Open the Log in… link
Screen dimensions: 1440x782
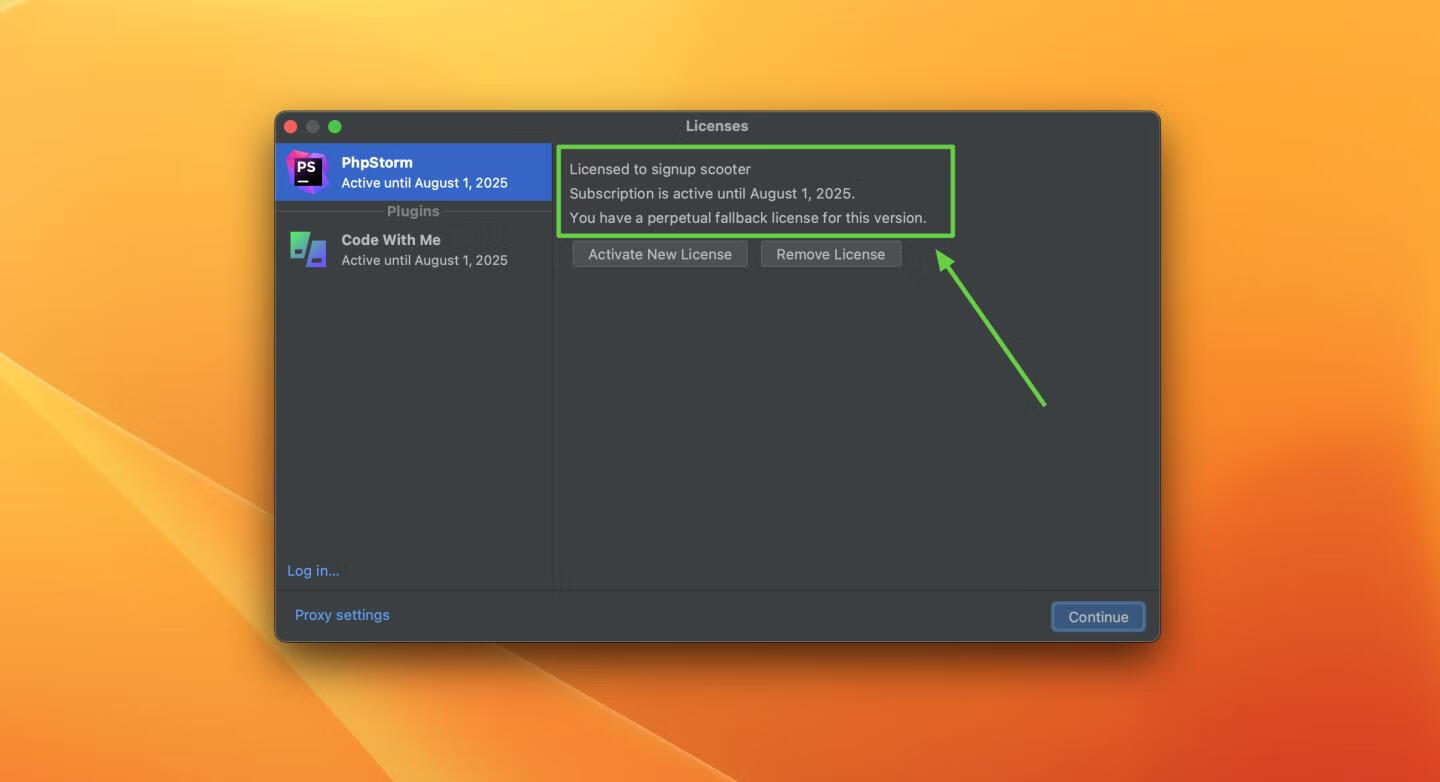[x=313, y=570]
